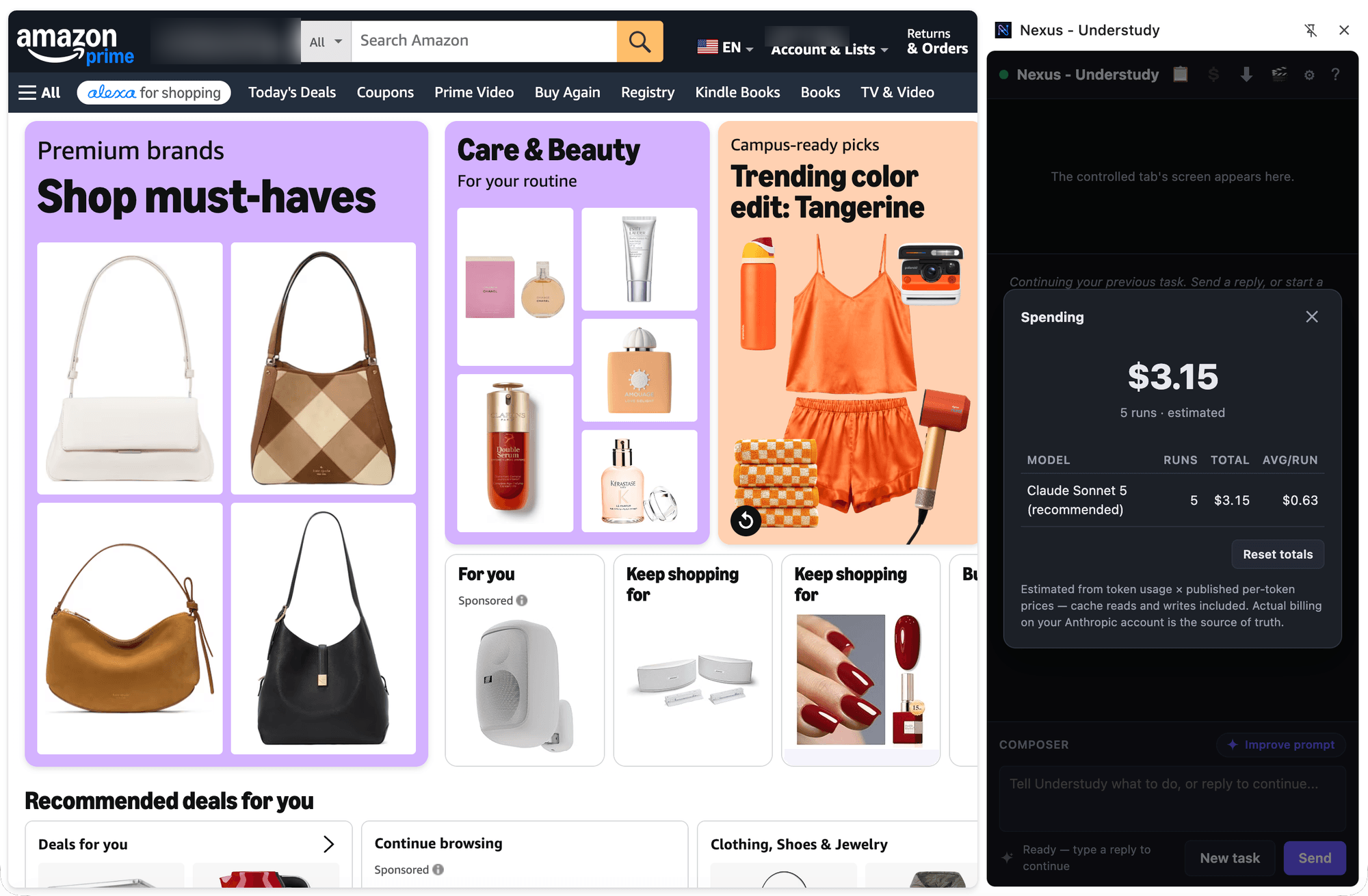Screen dimensions: 1368x896
Task: Click the clapperboard icon in Nexus toolbar
Action: click(x=1279, y=74)
